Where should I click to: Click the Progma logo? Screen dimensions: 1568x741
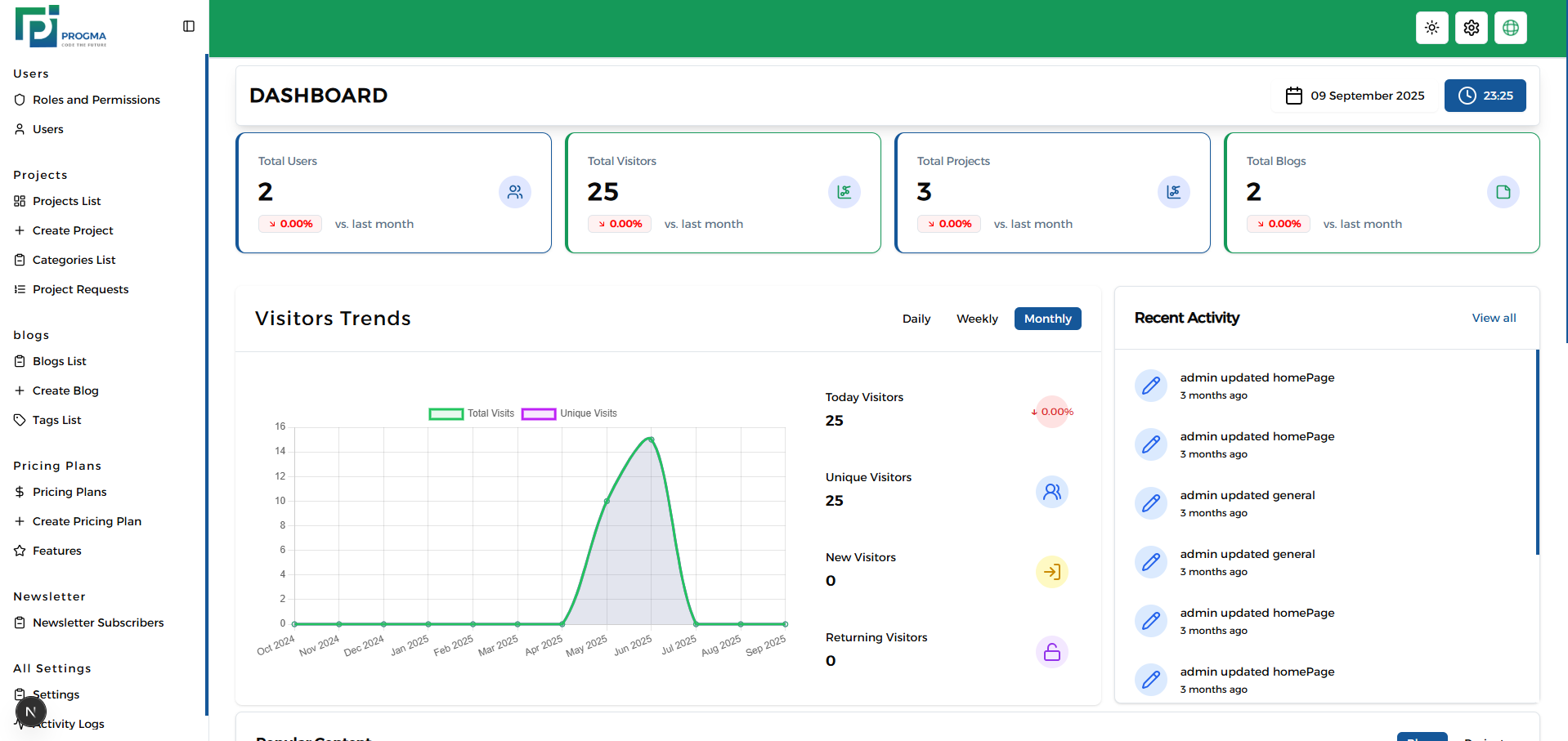coord(60,27)
